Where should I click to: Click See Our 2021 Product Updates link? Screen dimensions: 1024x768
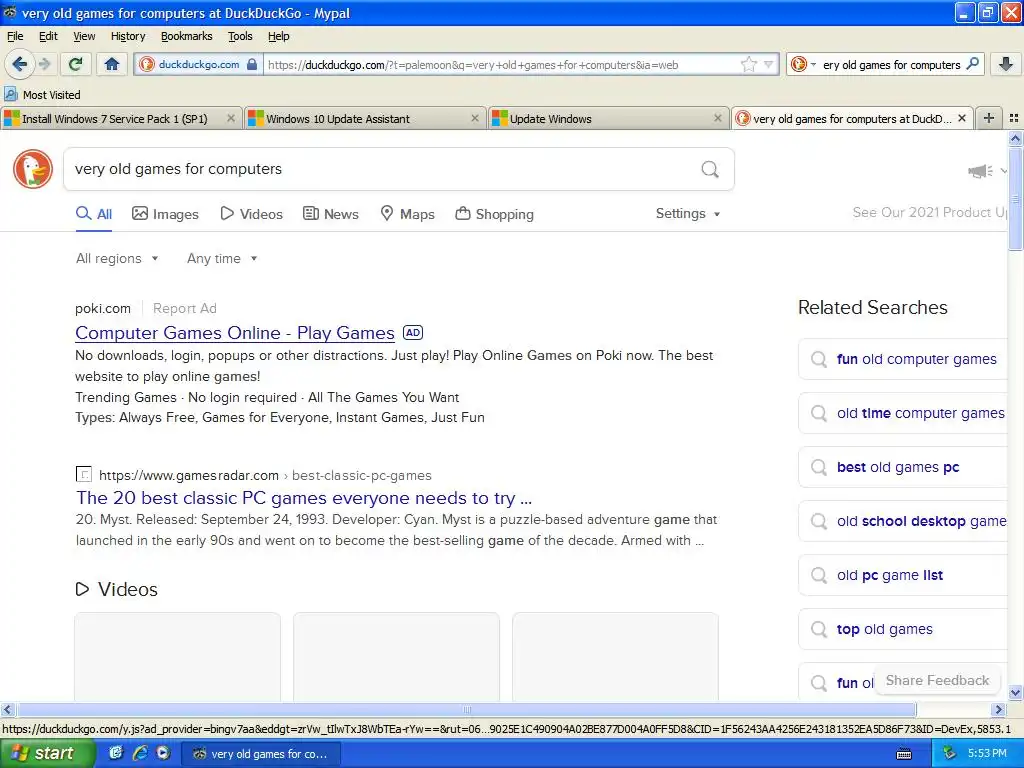(x=930, y=212)
